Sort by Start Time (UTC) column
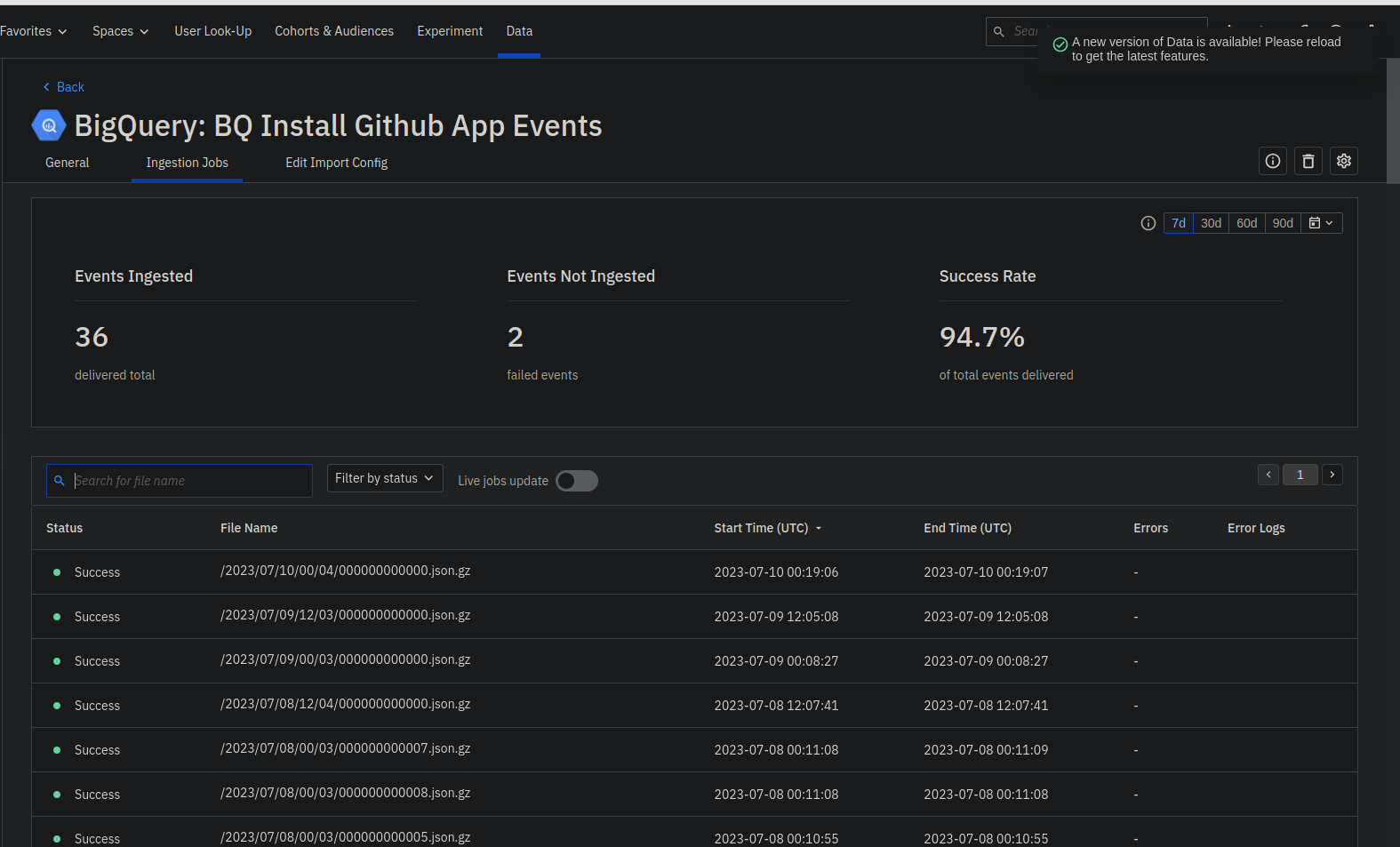 768,528
